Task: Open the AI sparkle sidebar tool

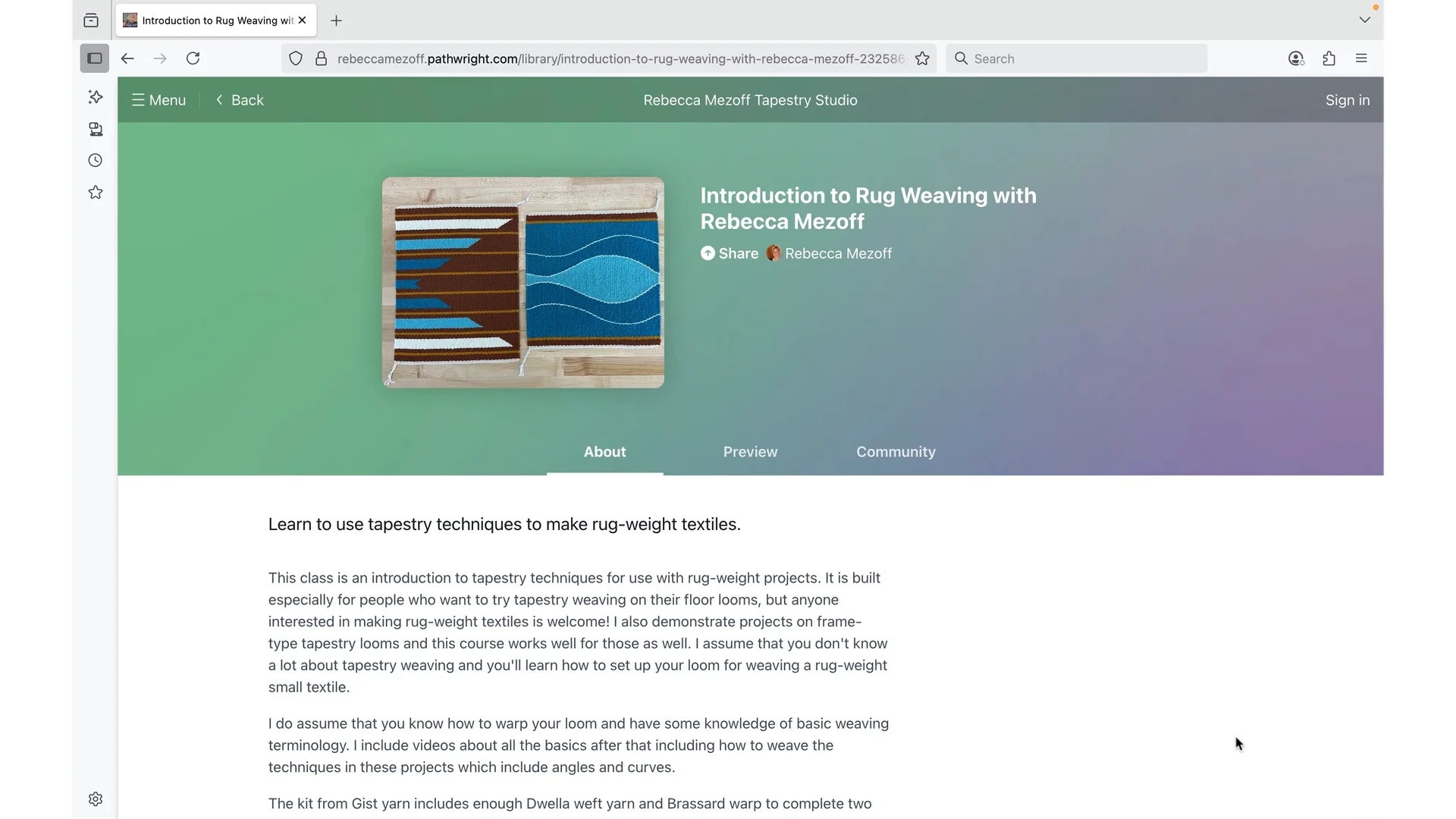Action: [x=96, y=97]
